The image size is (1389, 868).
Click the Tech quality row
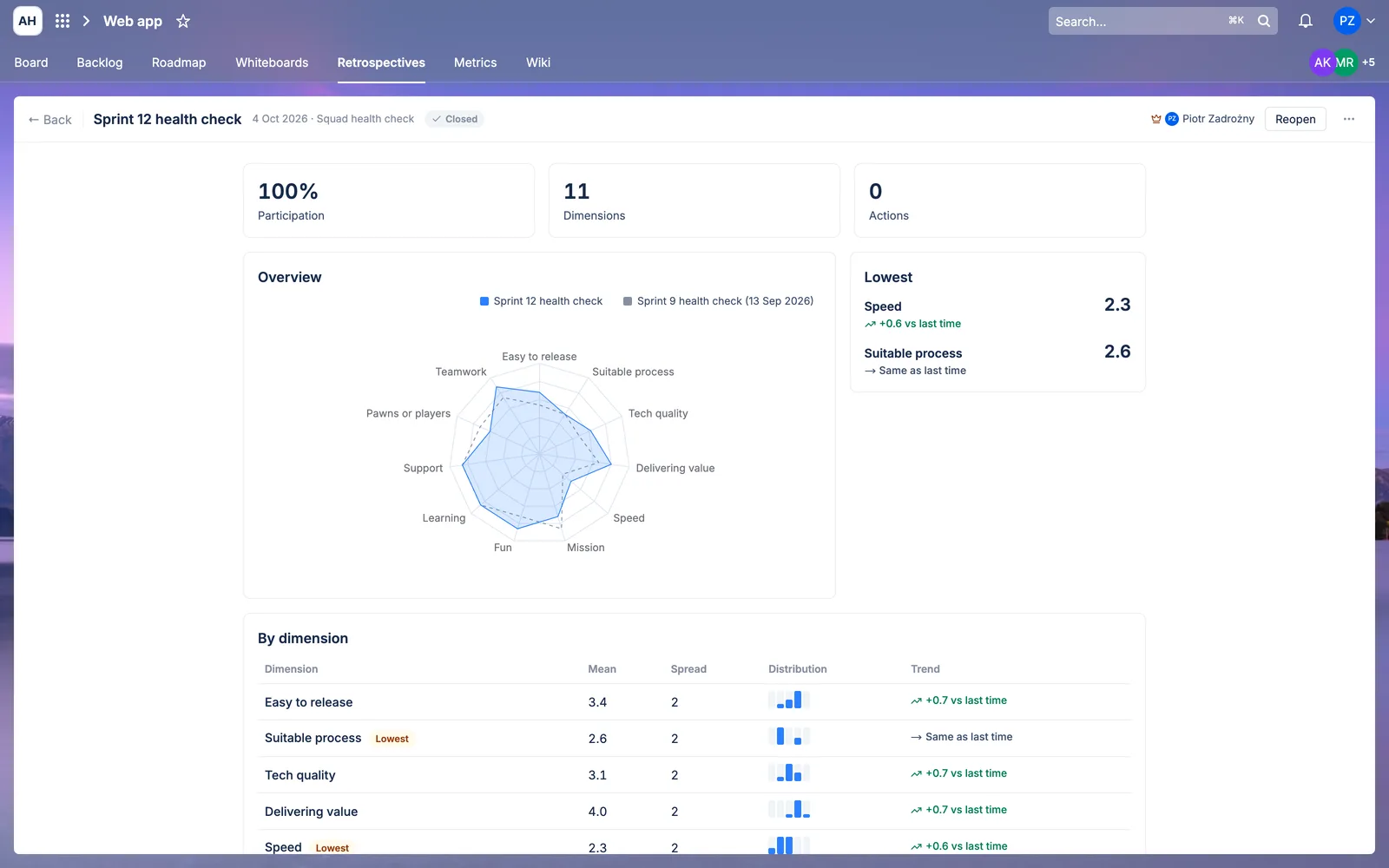click(696, 775)
